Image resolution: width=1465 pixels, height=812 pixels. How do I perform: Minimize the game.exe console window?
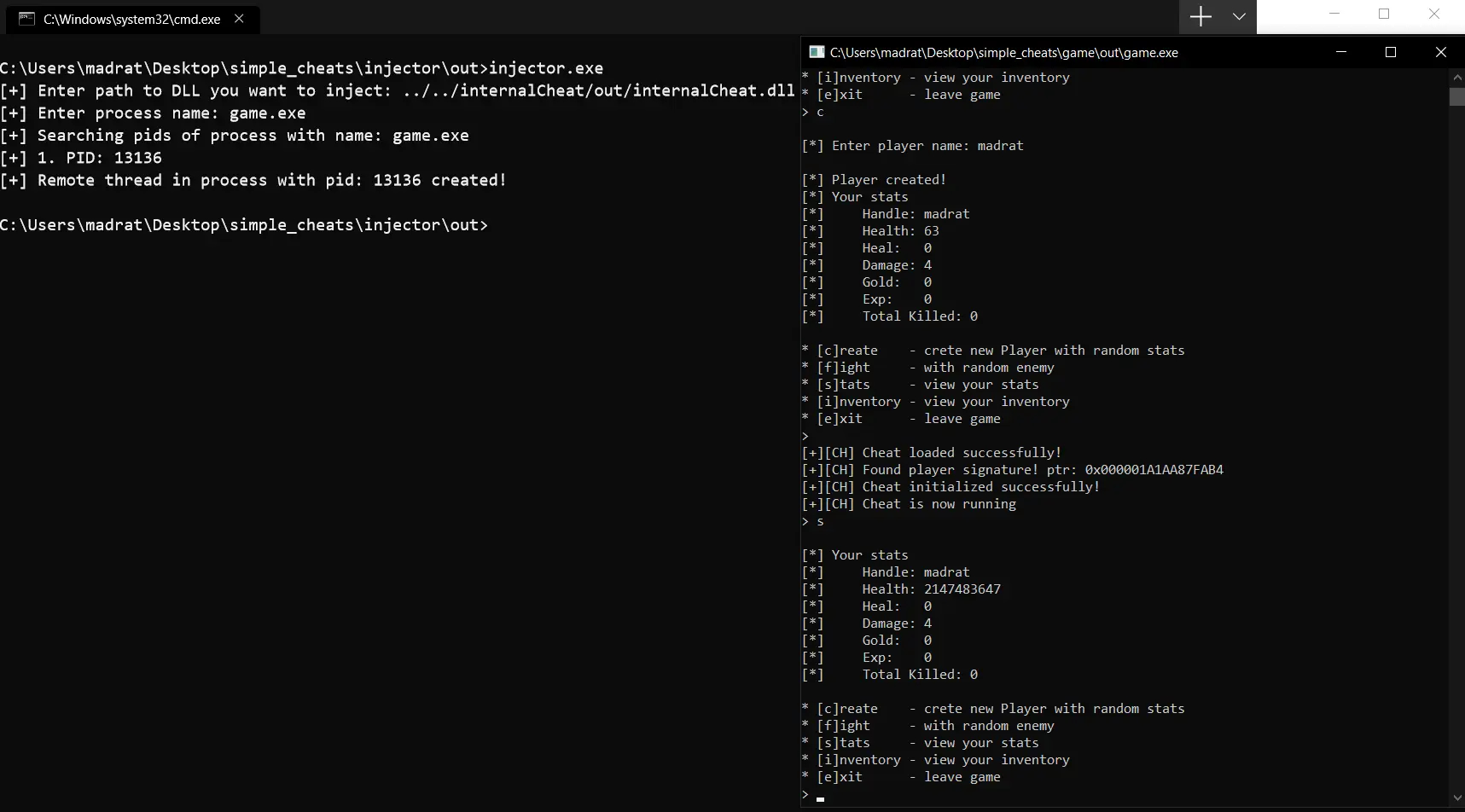click(x=1340, y=52)
